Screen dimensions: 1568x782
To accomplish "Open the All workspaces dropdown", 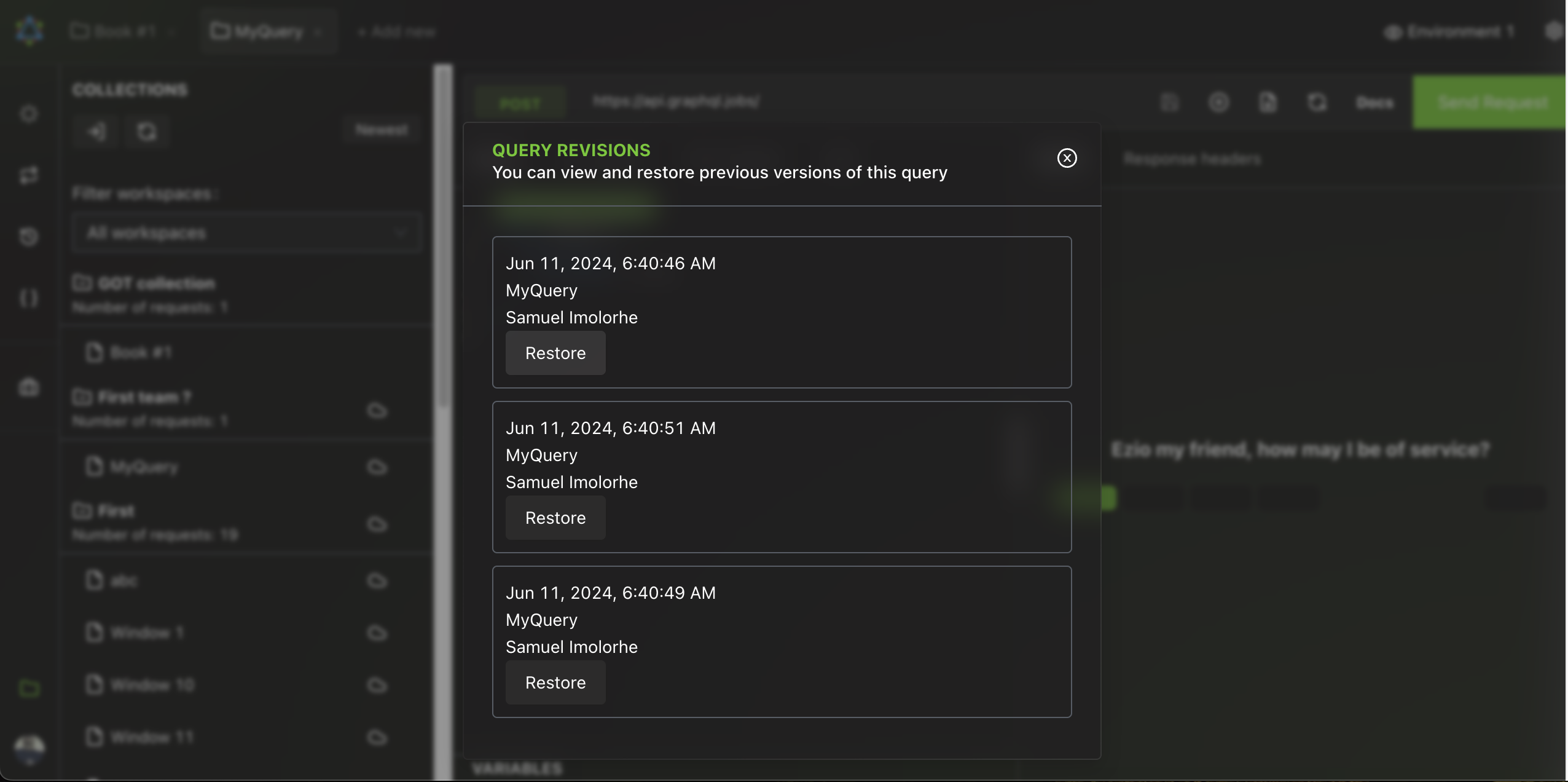I will [x=246, y=233].
